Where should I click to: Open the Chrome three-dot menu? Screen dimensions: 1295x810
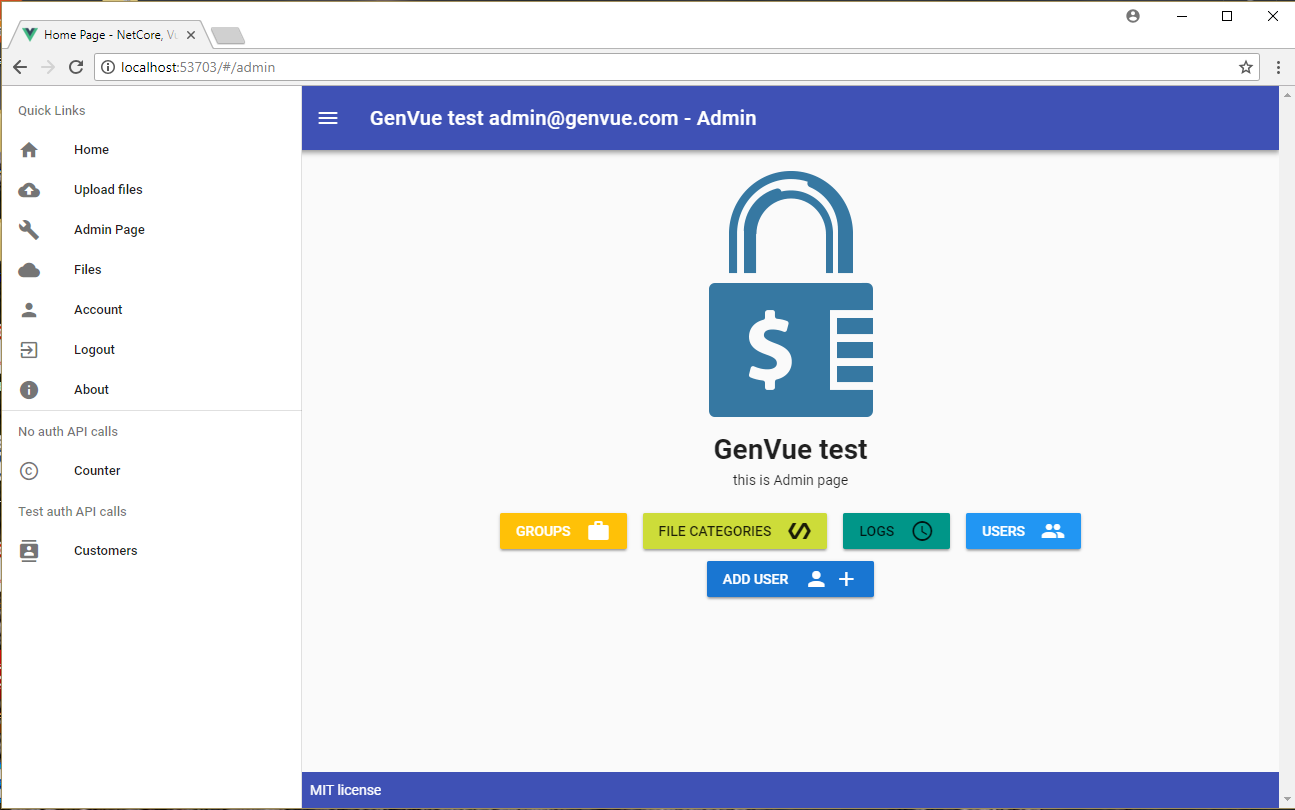pyautogui.click(x=1278, y=67)
